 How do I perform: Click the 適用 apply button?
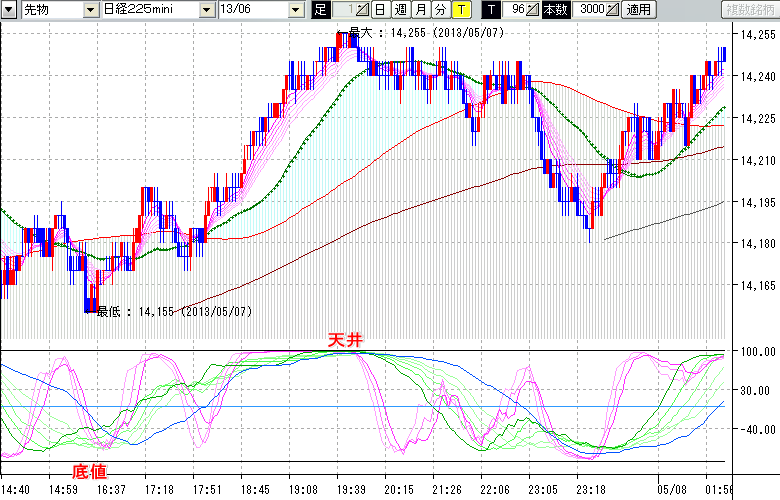[637, 10]
